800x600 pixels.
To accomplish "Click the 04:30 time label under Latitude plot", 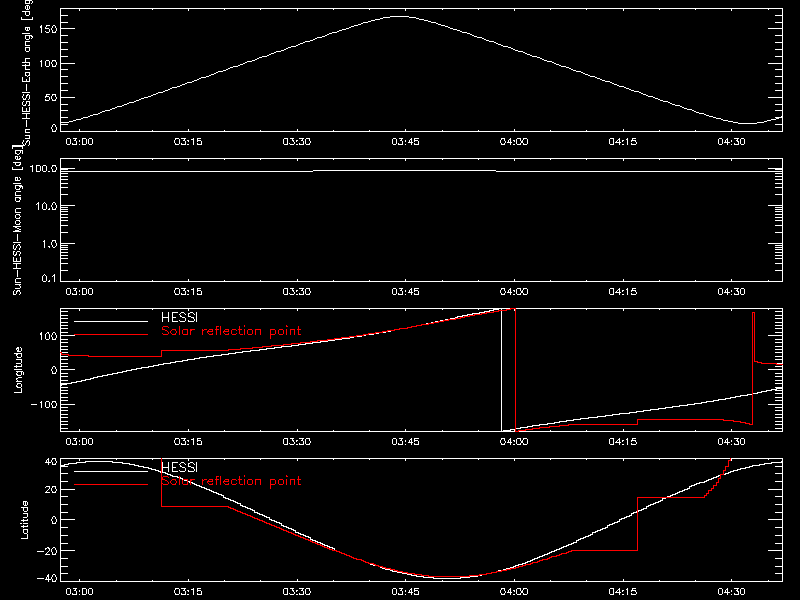I will tap(732, 592).
